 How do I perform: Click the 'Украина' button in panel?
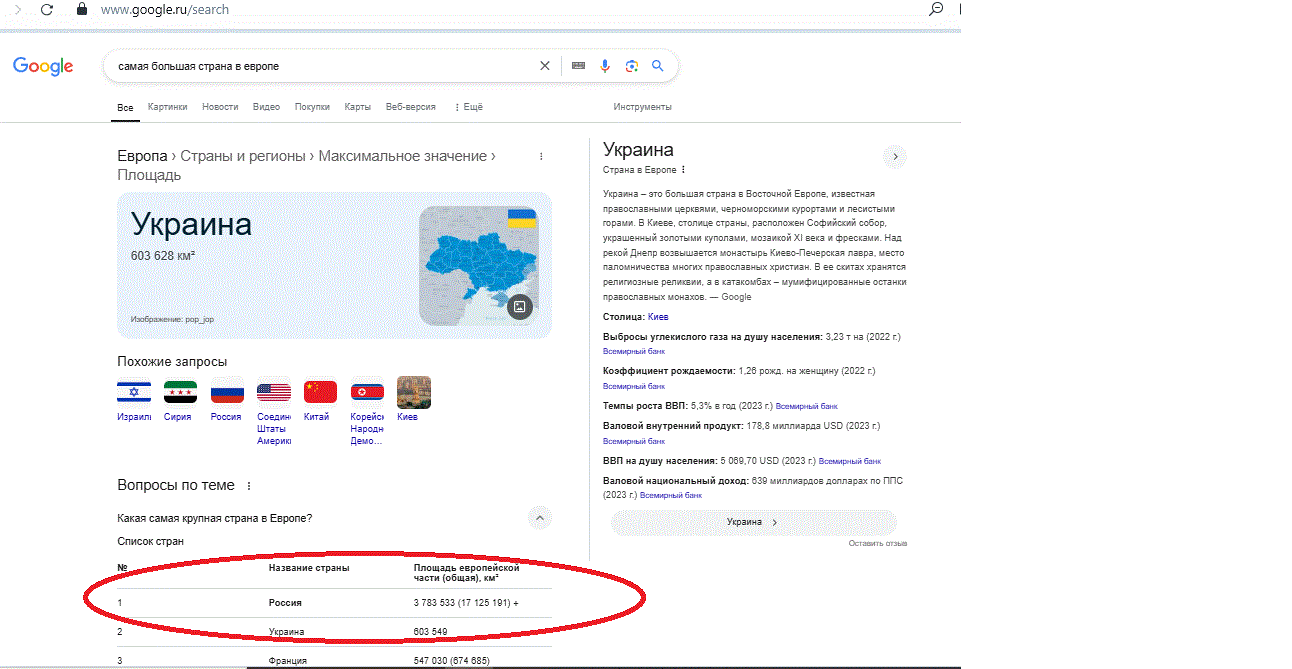752,522
